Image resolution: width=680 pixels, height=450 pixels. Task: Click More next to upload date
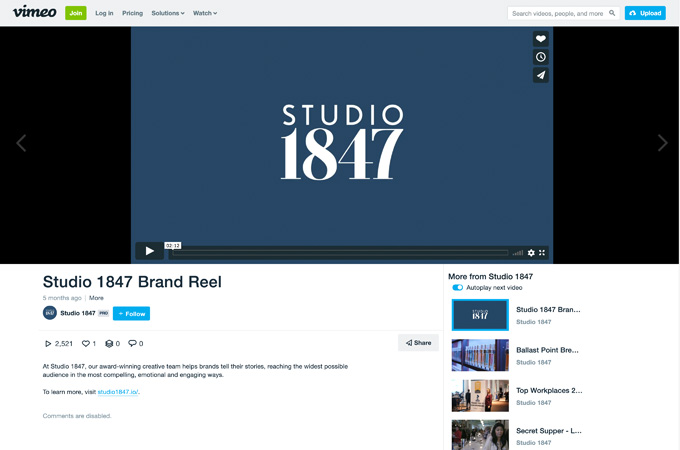point(96,298)
